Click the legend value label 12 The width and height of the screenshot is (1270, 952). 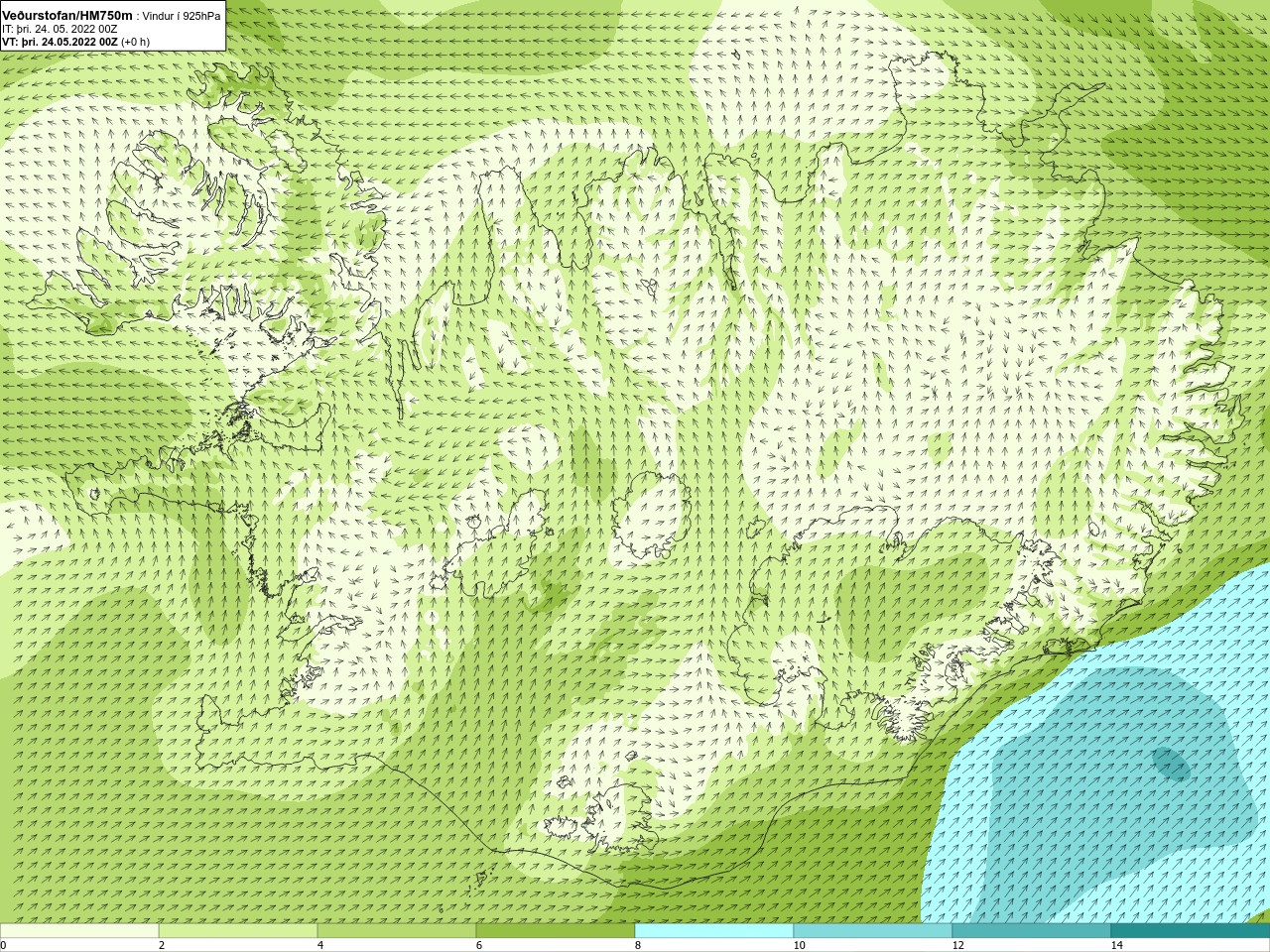pos(957,945)
